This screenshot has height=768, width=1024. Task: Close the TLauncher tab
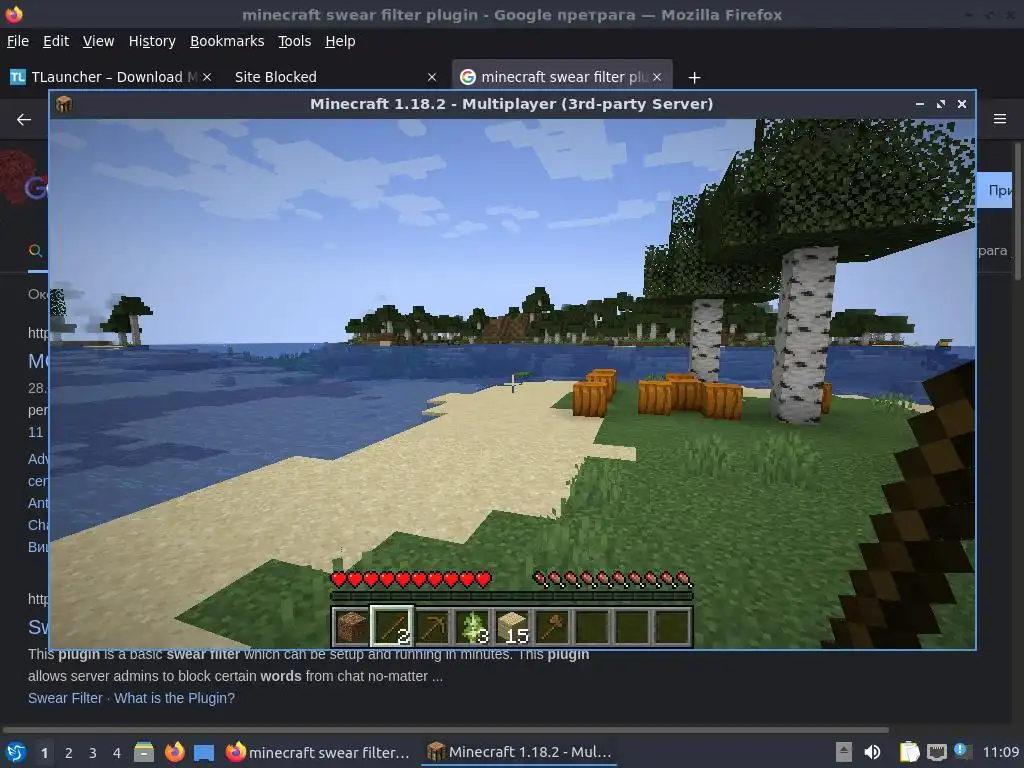pyautogui.click(x=207, y=77)
